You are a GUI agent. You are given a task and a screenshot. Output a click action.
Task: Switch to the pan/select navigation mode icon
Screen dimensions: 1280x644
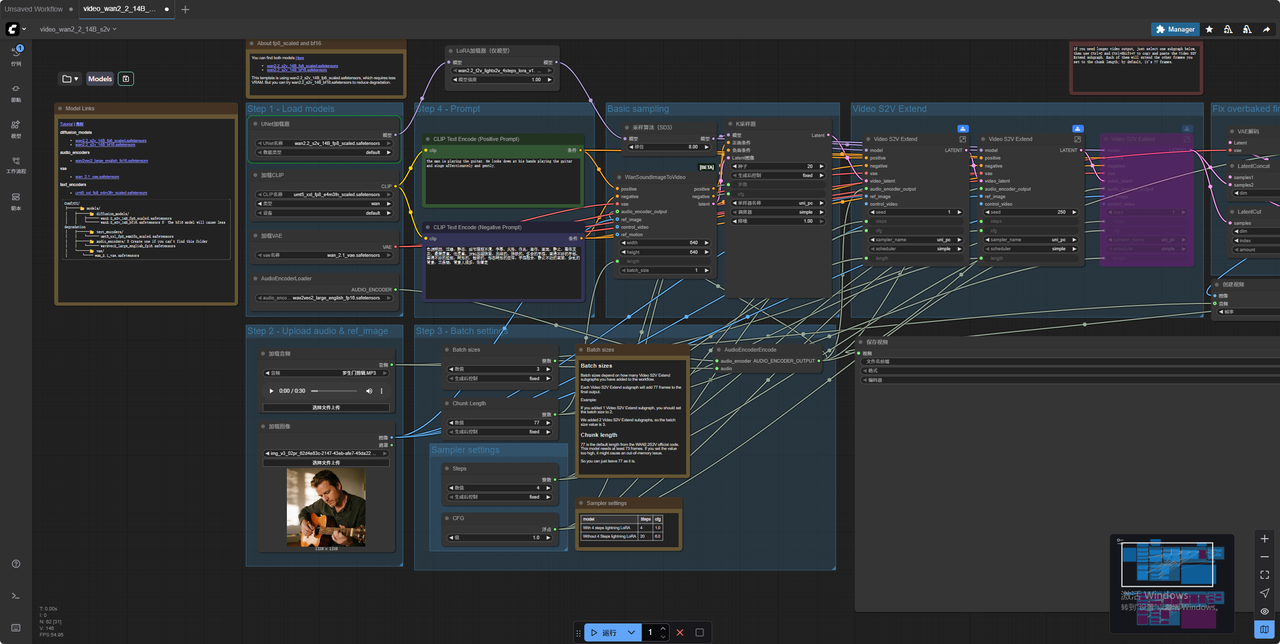coord(1264,593)
